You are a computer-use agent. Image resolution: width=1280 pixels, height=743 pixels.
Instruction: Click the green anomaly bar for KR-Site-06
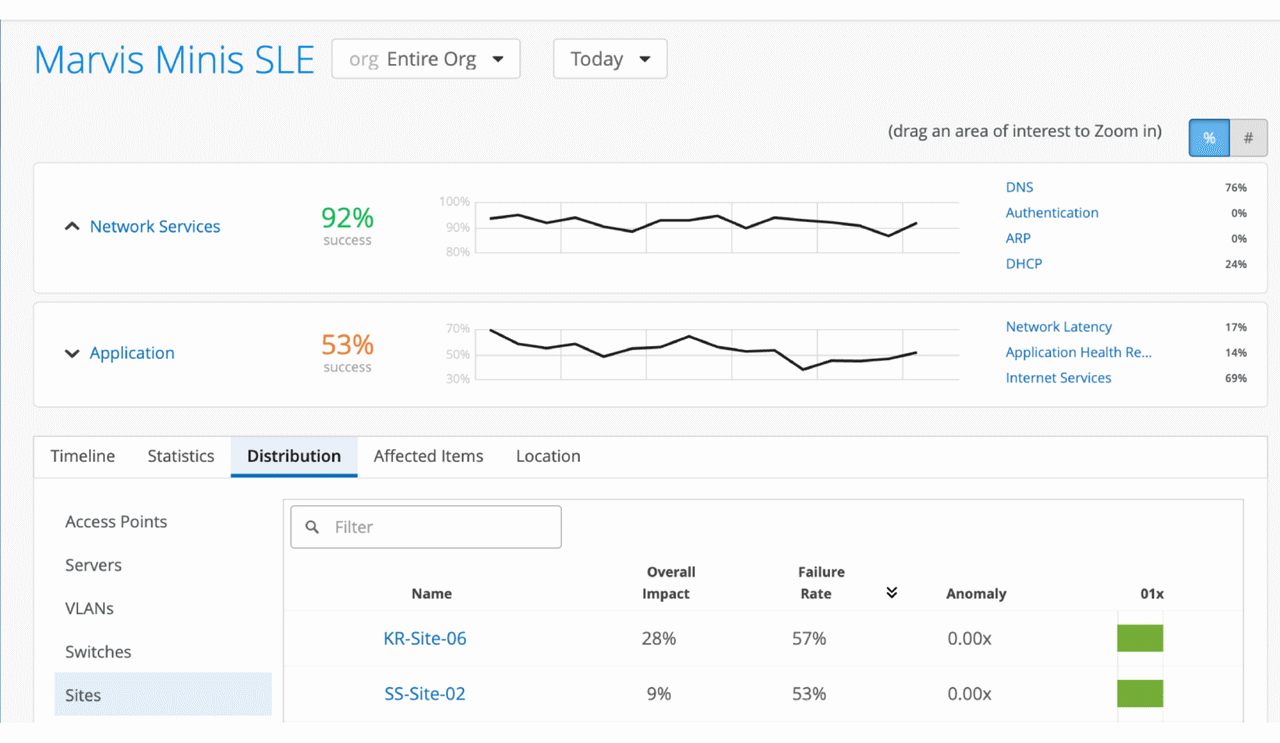pyautogui.click(x=1140, y=638)
